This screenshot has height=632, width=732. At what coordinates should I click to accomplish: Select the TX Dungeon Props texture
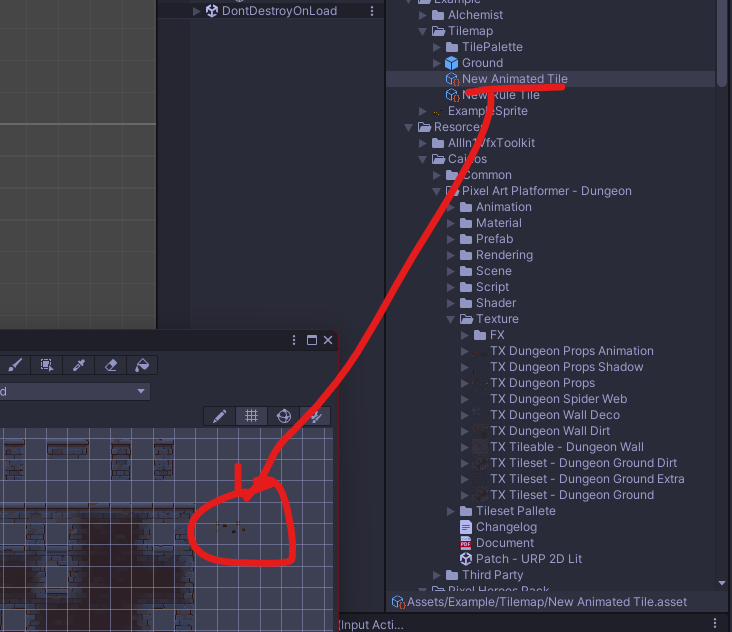tap(542, 383)
